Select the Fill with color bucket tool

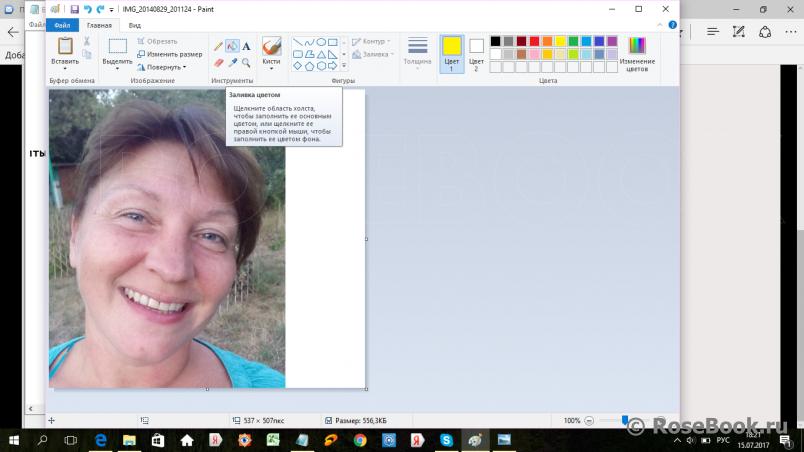click(x=232, y=46)
